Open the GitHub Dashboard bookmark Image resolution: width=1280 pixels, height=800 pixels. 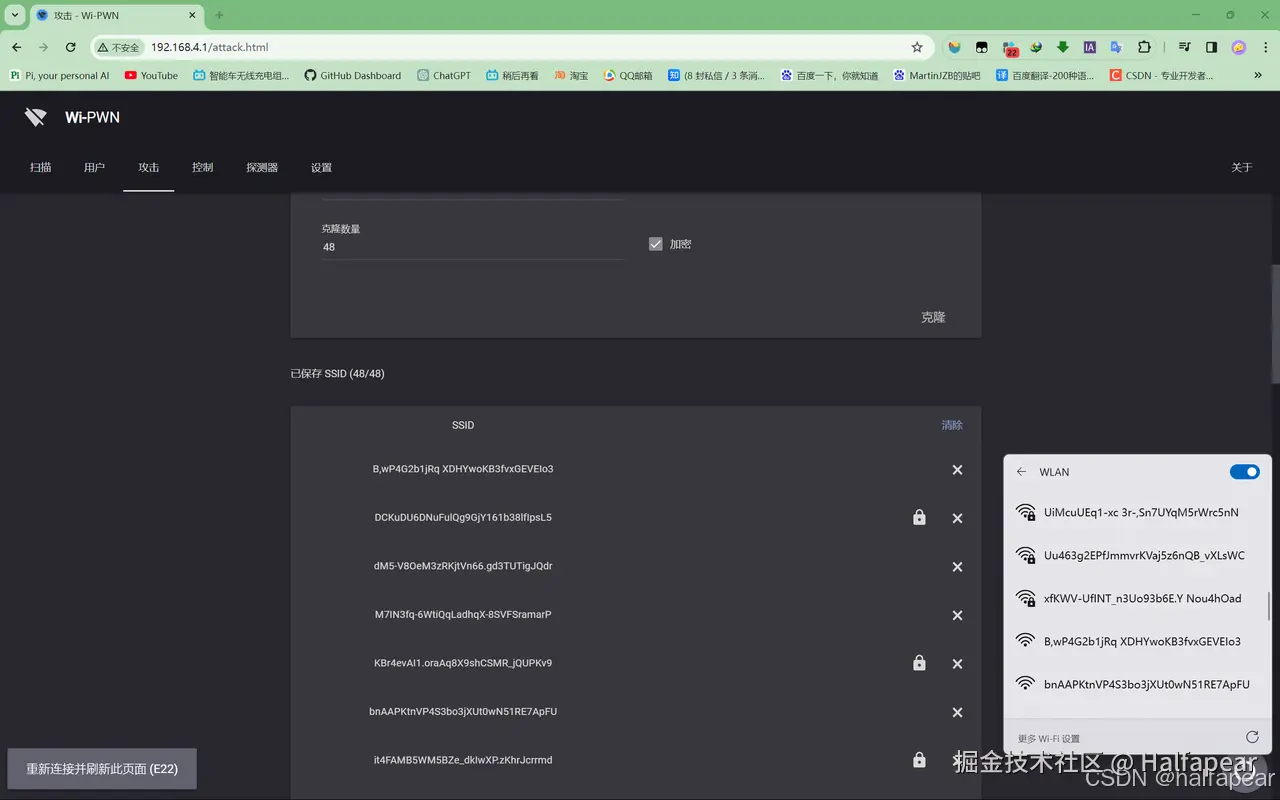pos(352,75)
